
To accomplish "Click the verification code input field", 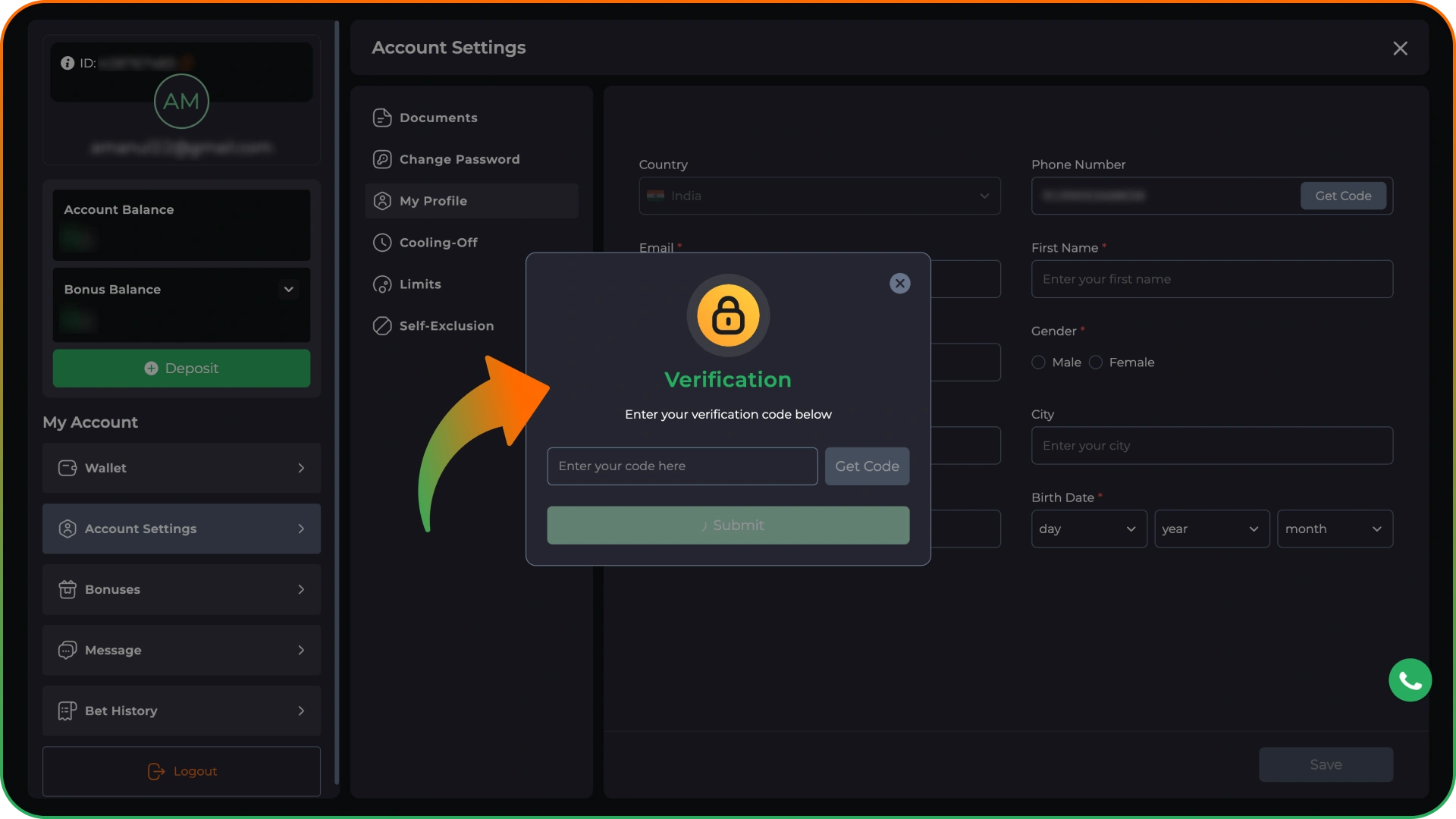I will click(682, 466).
